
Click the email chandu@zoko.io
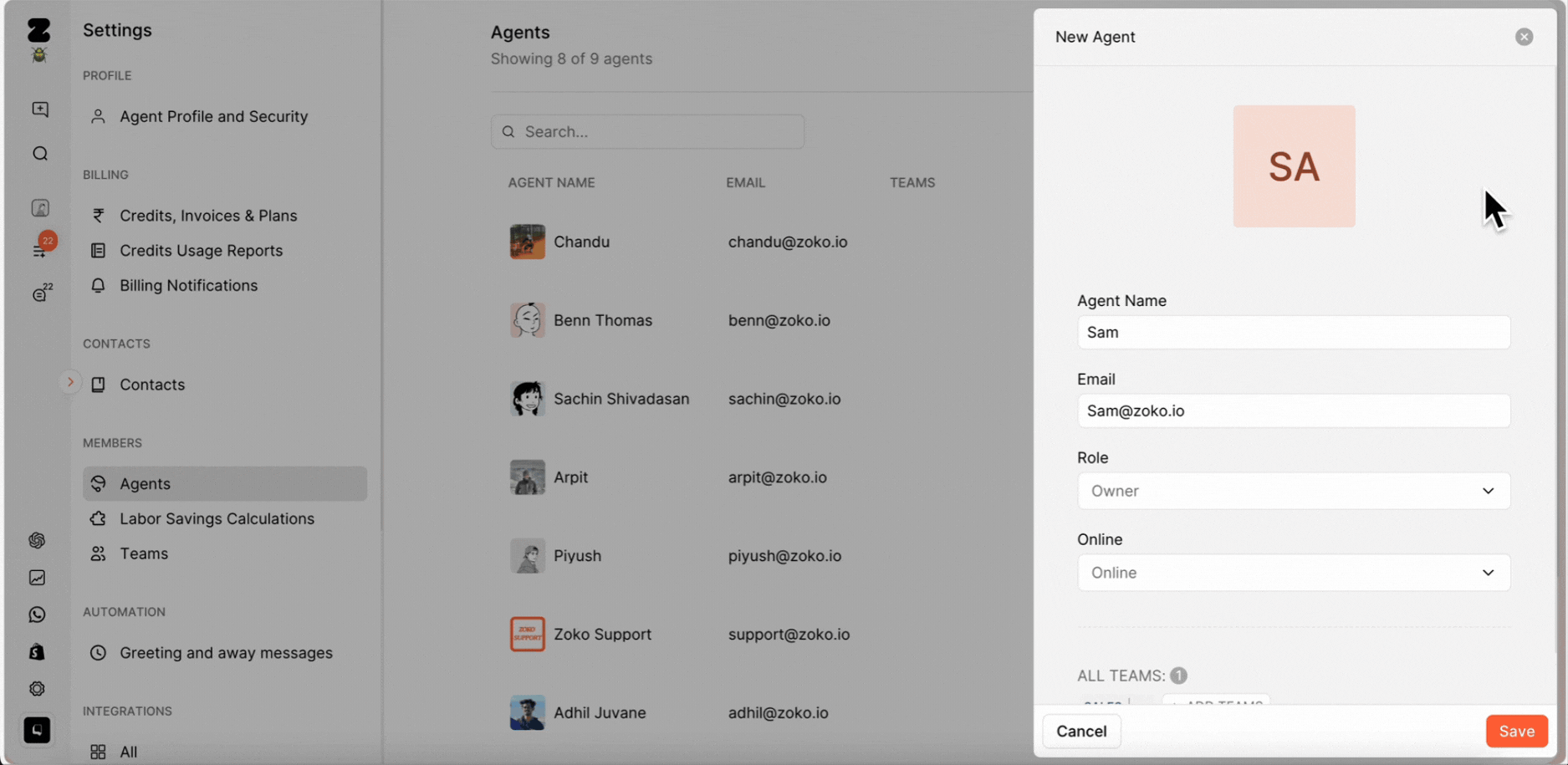(x=787, y=242)
